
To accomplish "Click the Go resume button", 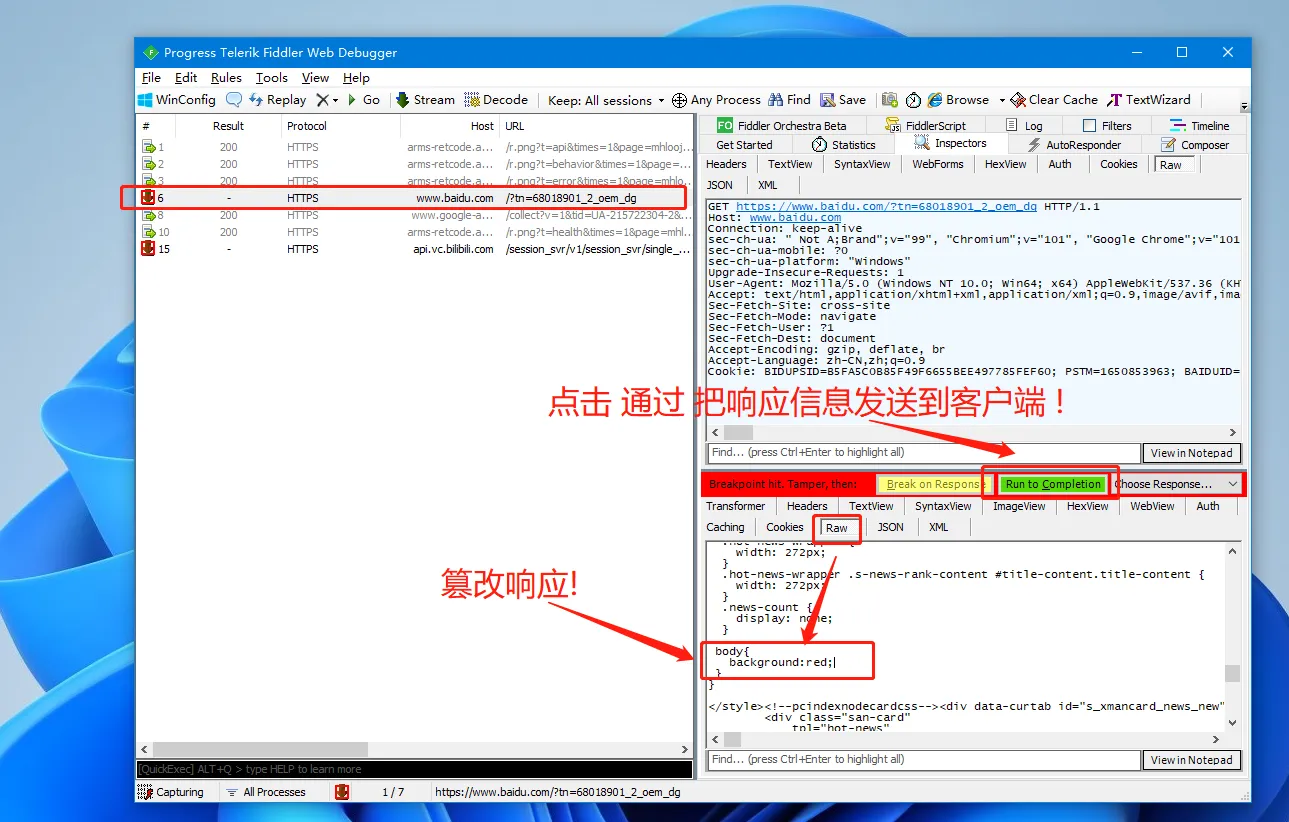I will tap(364, 100).
